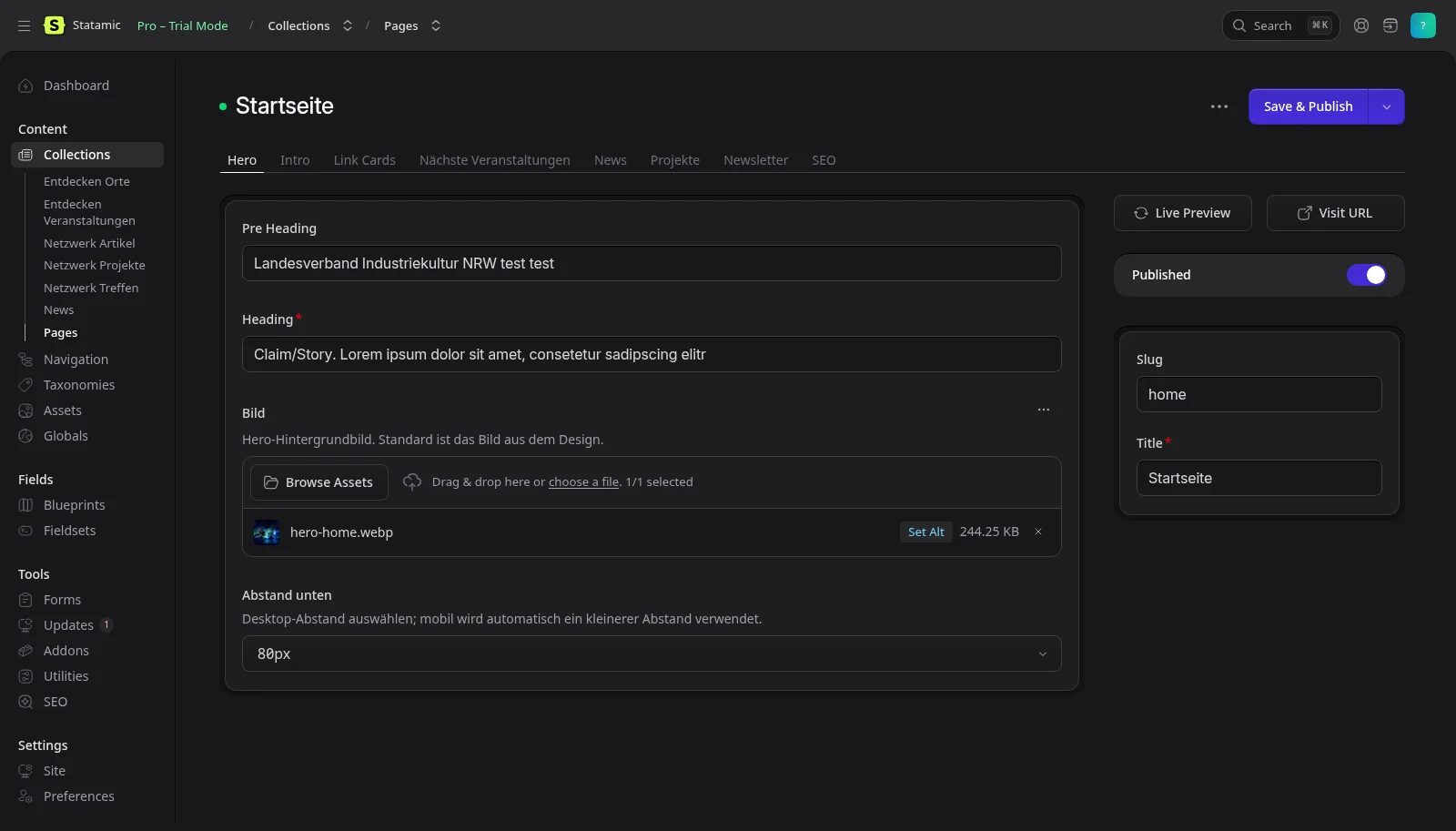Remove hero-home.webp with the x icon
1456x831 pixels.
coord(1037,532)
